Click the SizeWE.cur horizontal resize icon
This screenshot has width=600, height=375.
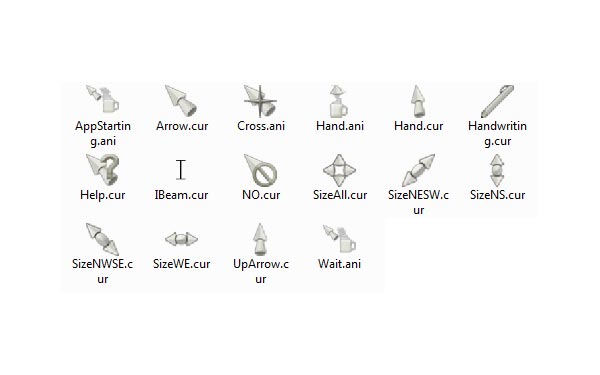[181, 239]
